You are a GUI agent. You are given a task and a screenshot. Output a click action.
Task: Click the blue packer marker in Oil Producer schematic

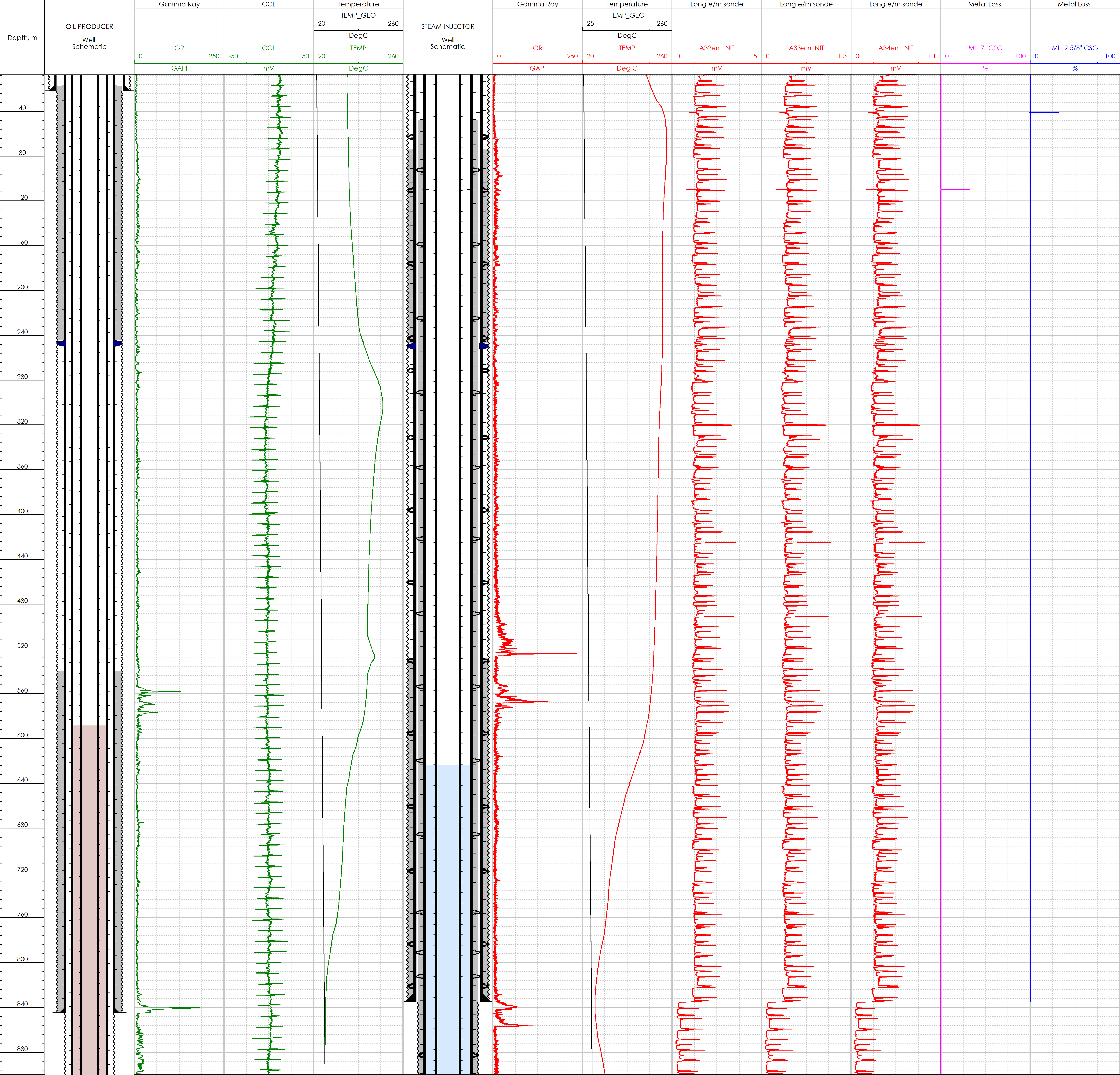pyautogui.click(x=61, y=343)
